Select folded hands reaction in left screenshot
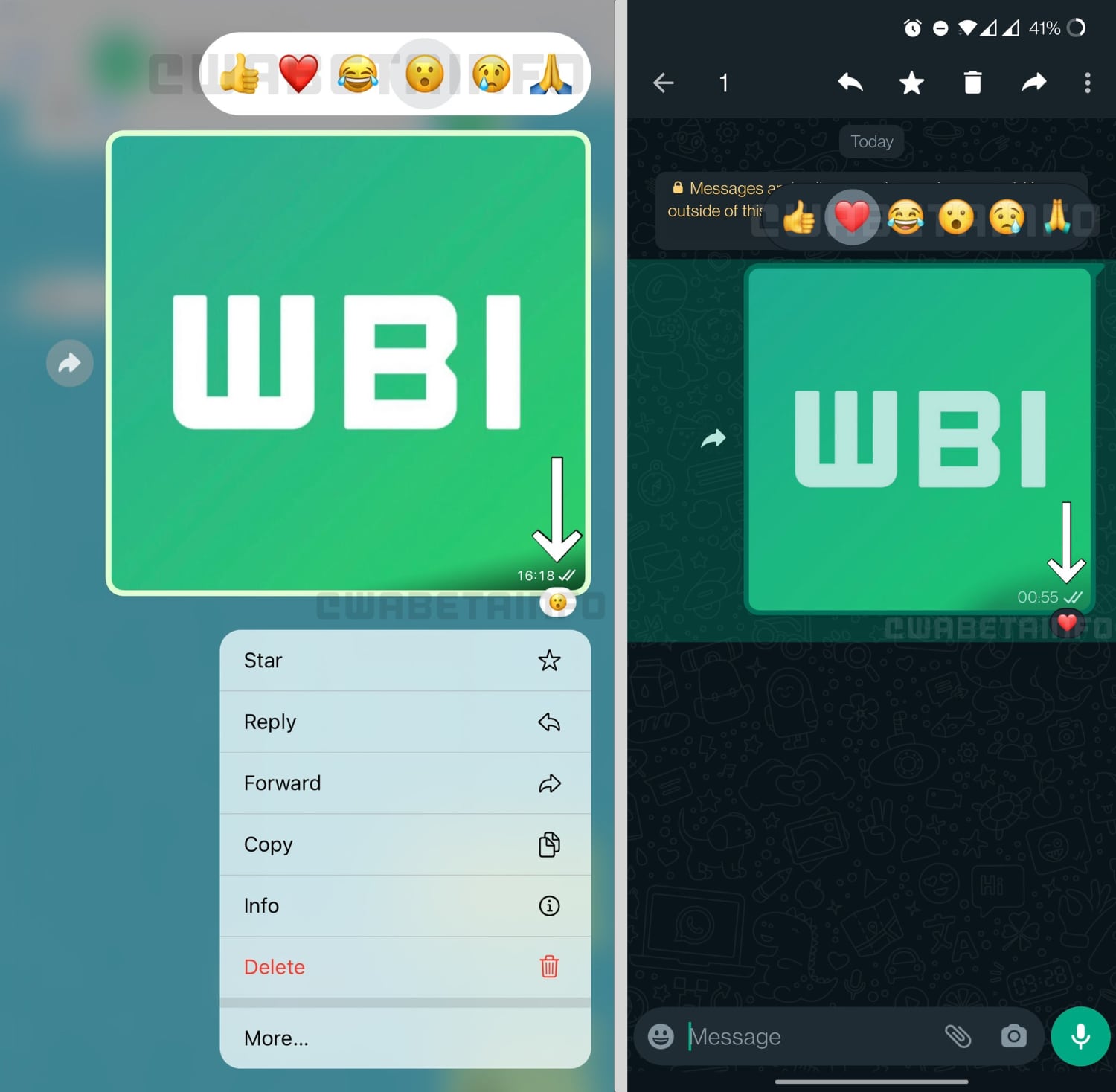Image resolution: width=1116 pixels, height=1092 pixels. click(551, 74)
